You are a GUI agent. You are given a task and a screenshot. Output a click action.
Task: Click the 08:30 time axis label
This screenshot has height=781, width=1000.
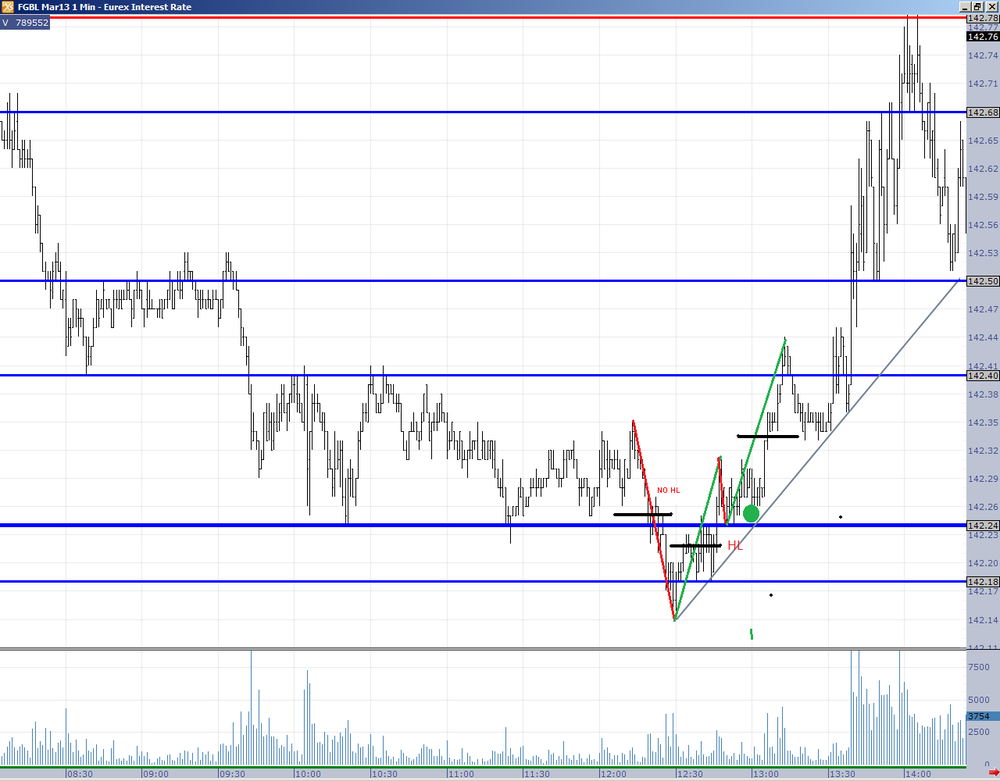80,774
